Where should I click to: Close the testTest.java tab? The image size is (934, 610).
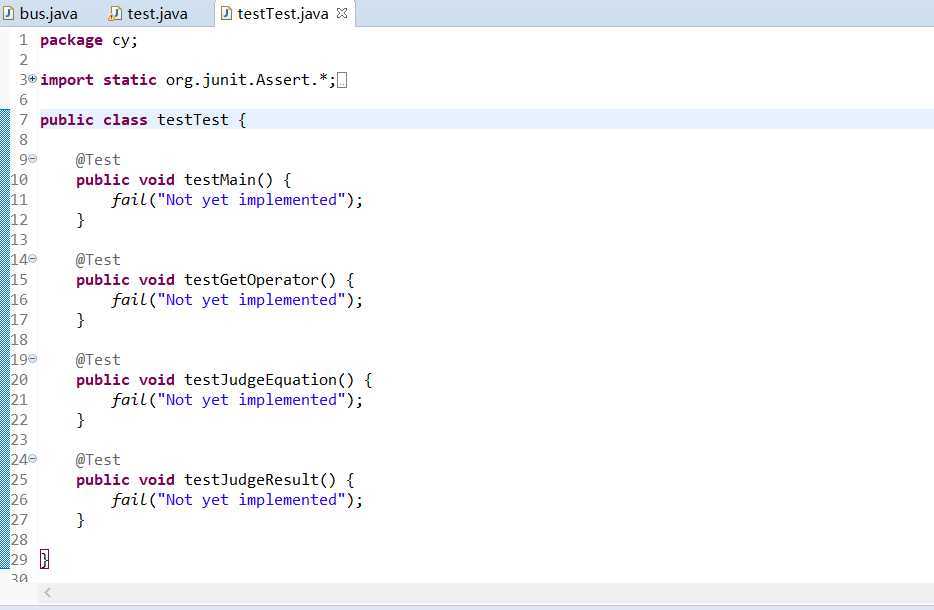click(x=342, y=13)
